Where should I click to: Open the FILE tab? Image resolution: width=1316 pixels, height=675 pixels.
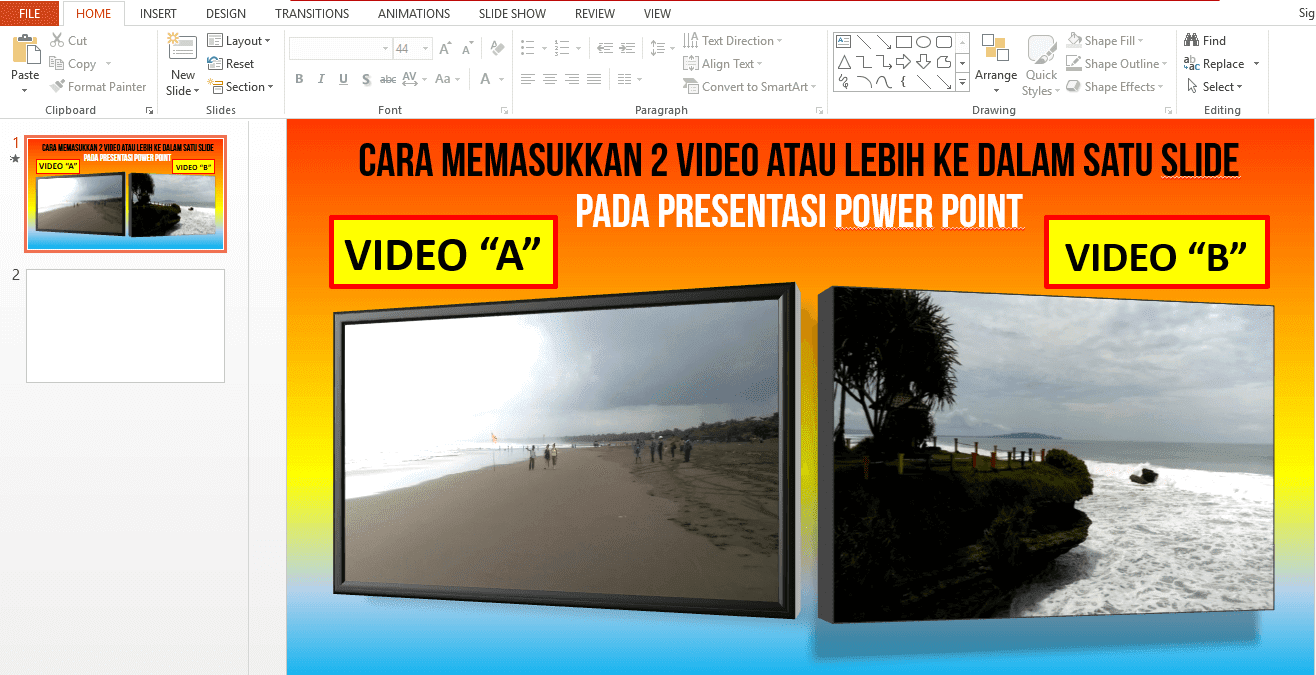[30, 14]
